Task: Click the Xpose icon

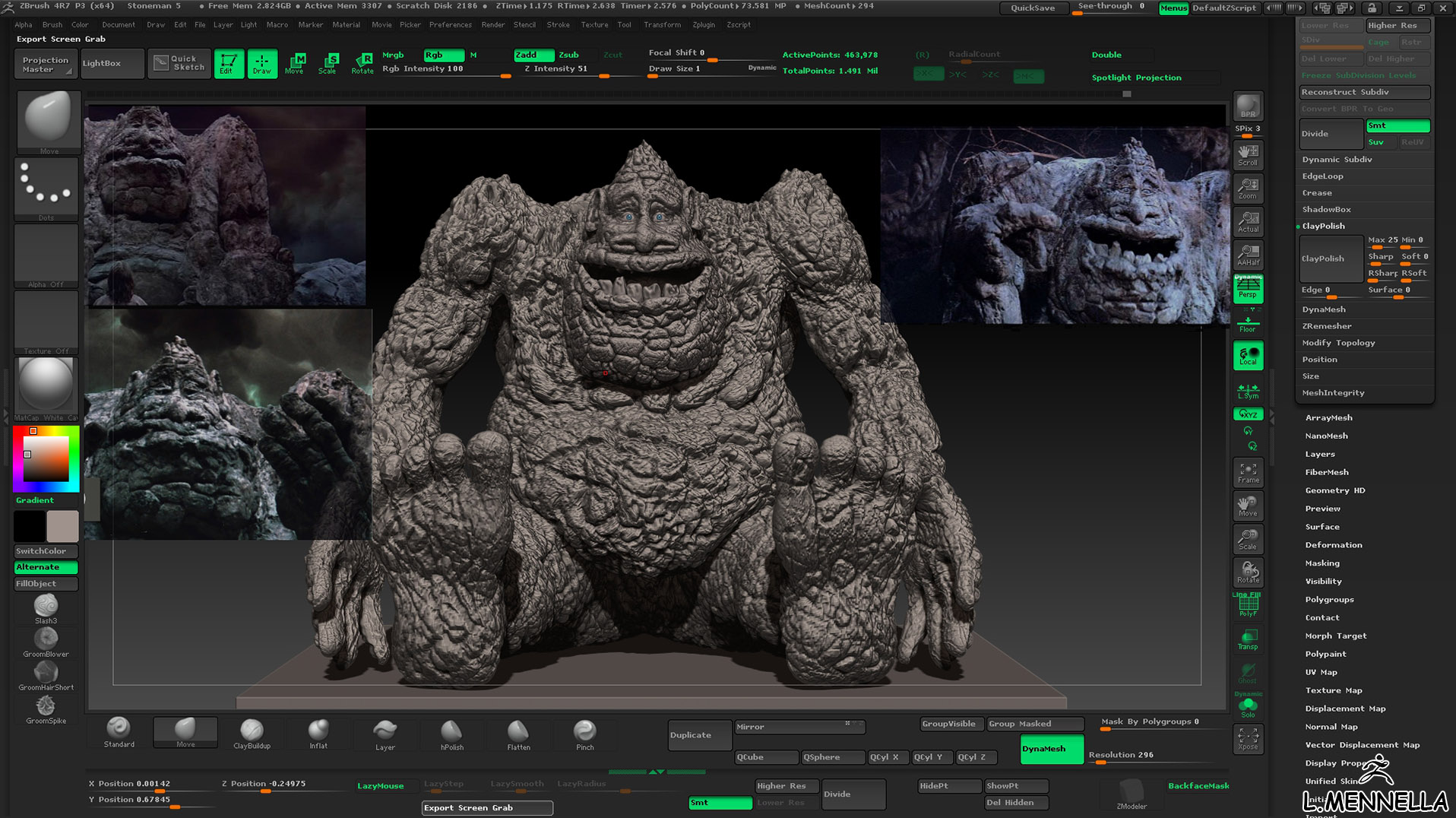Action: [x=1248, y=739]
